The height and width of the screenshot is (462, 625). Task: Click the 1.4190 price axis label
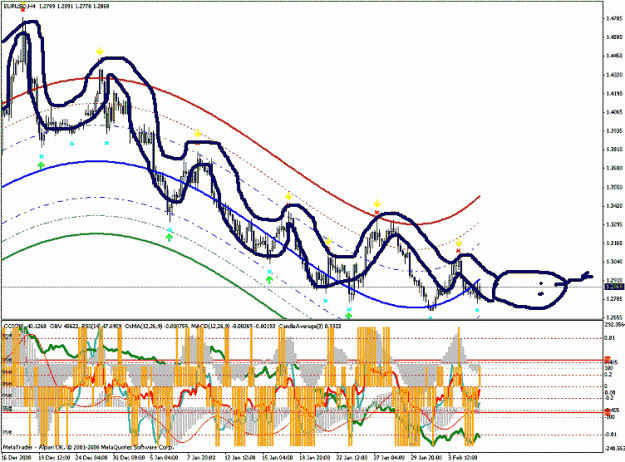[x=614, y=94]
